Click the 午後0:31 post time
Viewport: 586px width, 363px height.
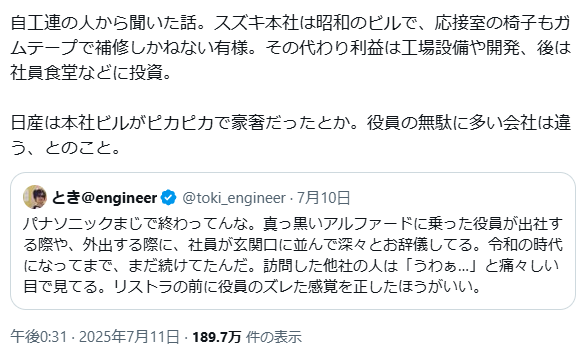point(38,337)
